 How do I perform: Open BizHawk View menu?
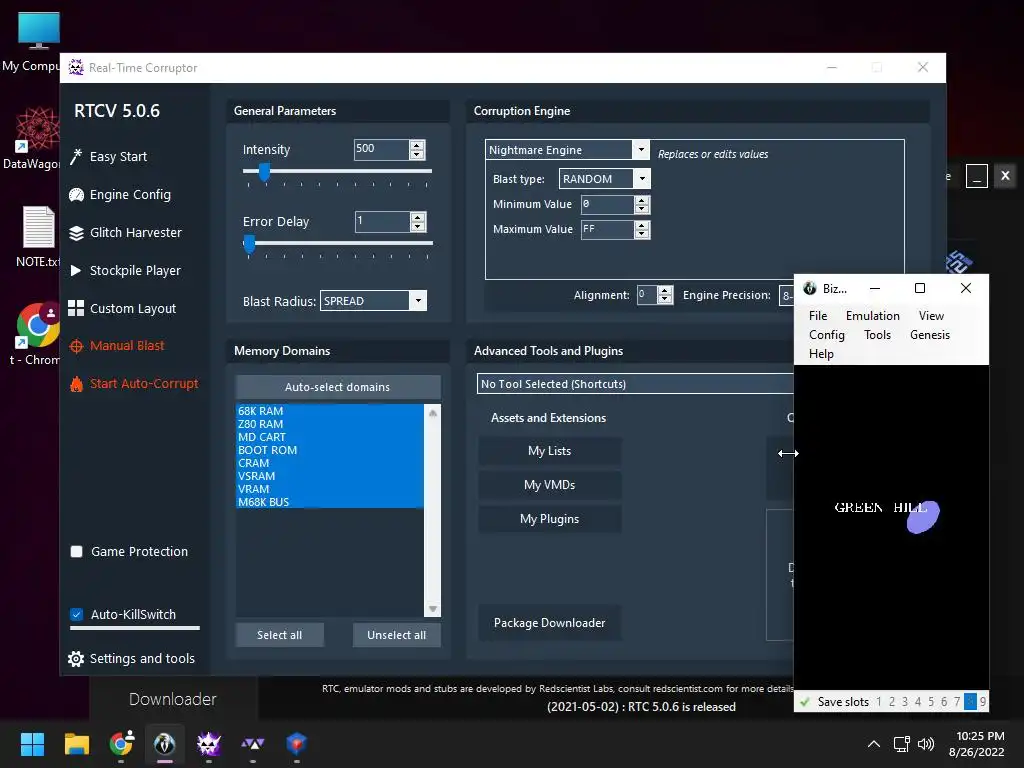click(x=931, y=316)
